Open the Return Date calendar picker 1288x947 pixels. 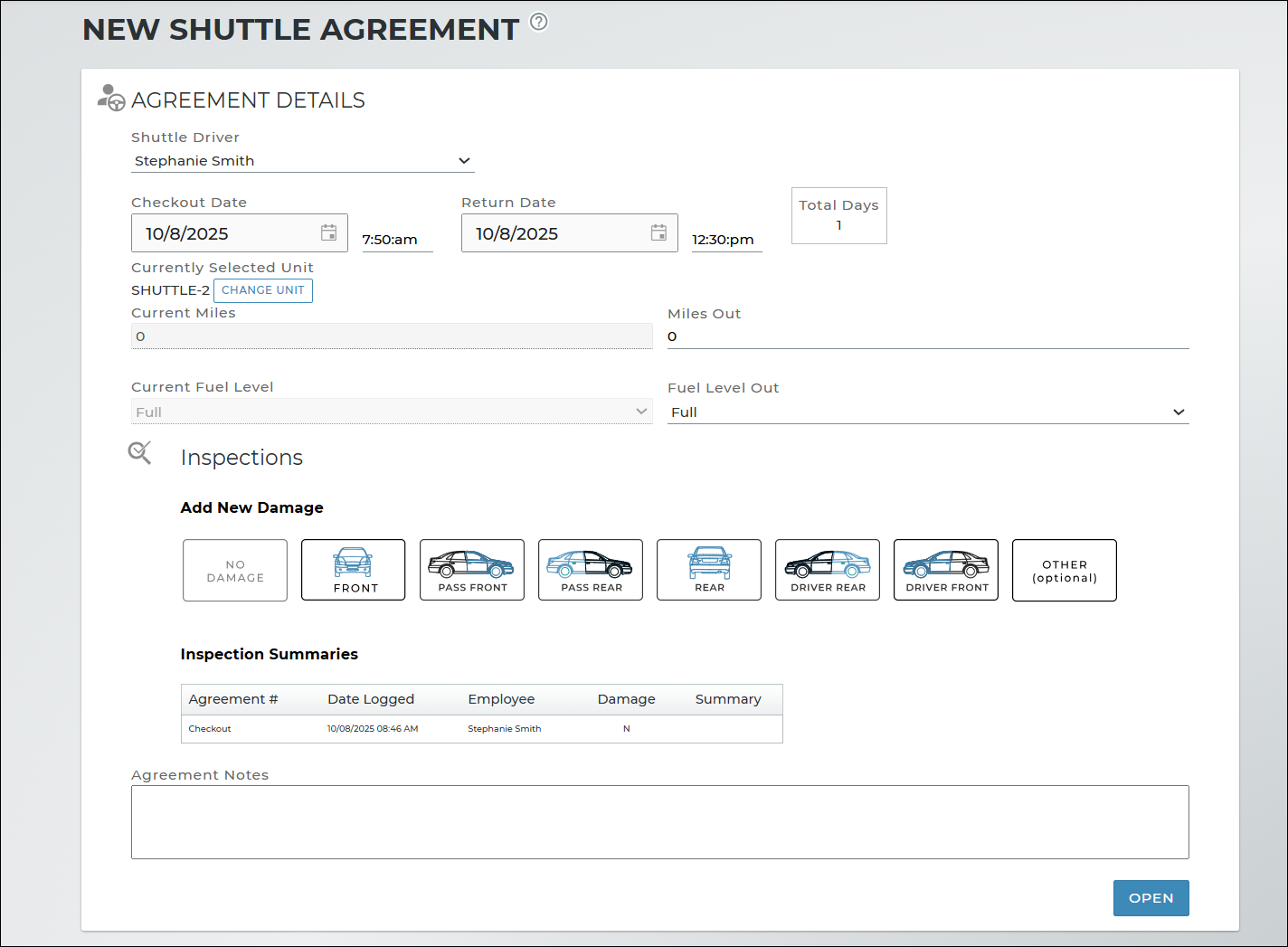(658, 233)
